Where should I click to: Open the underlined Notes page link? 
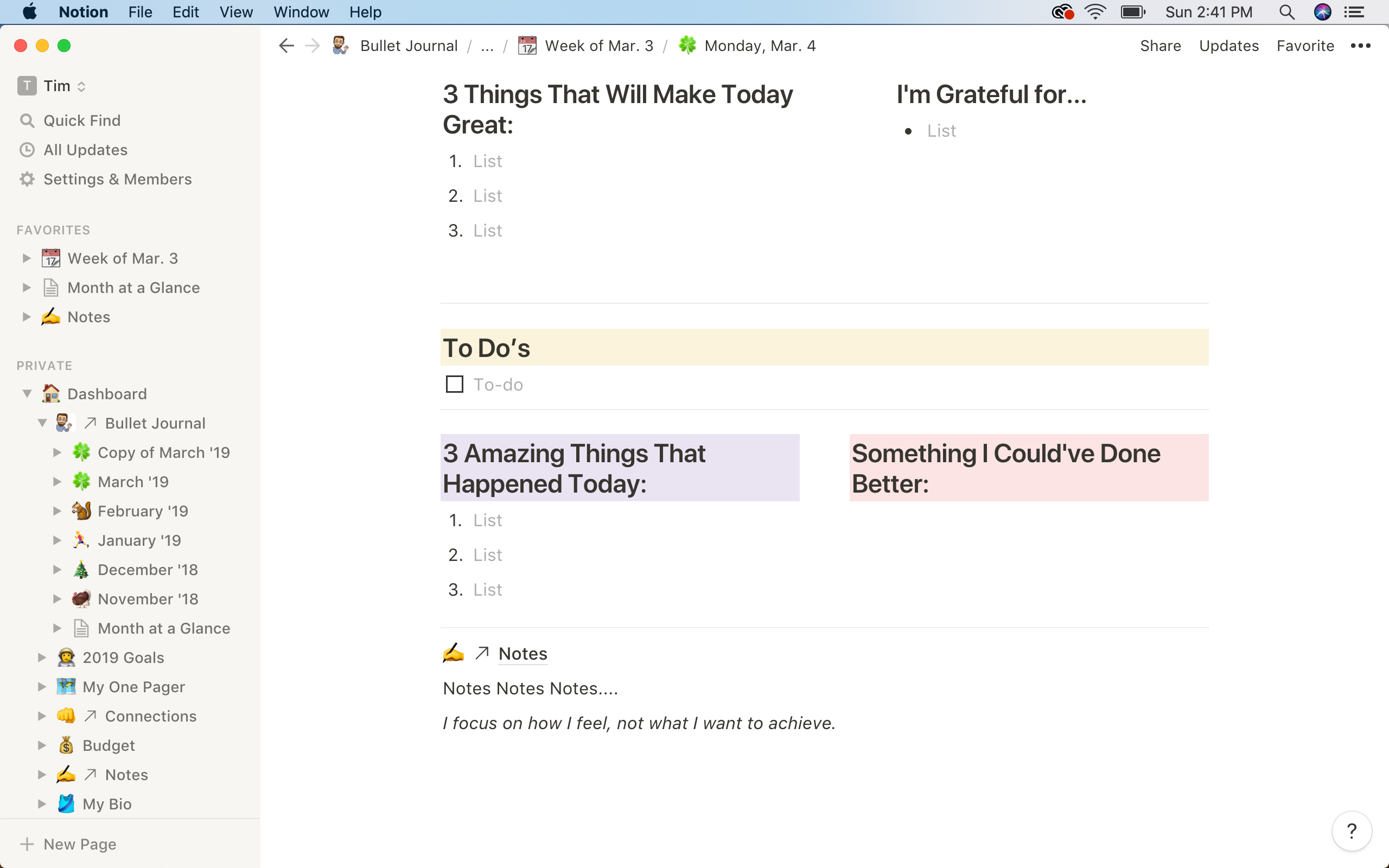[523, 653]
